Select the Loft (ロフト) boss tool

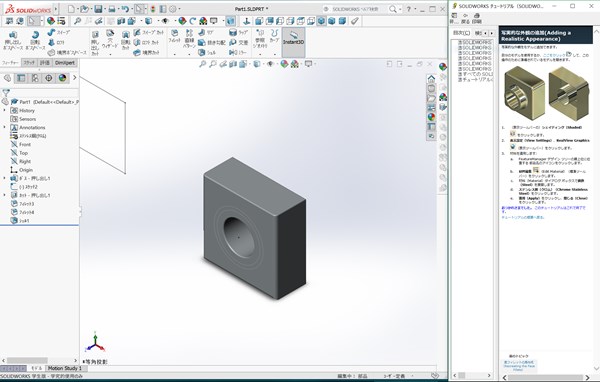(x=57, y=42)
